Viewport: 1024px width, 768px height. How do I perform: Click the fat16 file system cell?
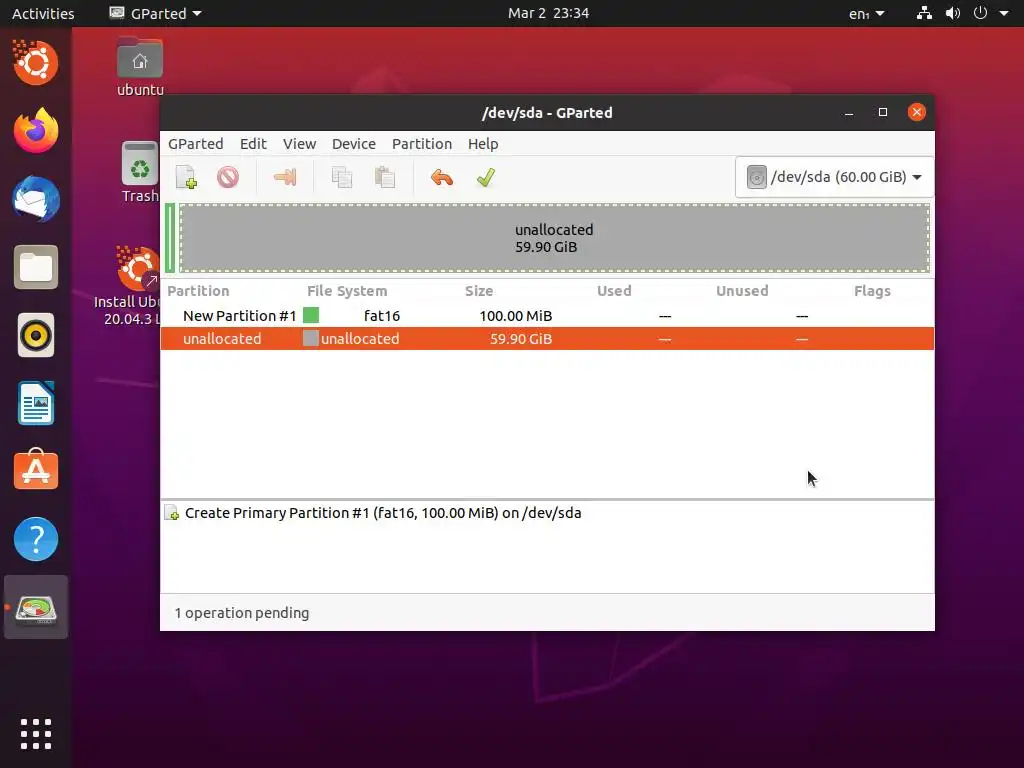[x=382, y=316]
